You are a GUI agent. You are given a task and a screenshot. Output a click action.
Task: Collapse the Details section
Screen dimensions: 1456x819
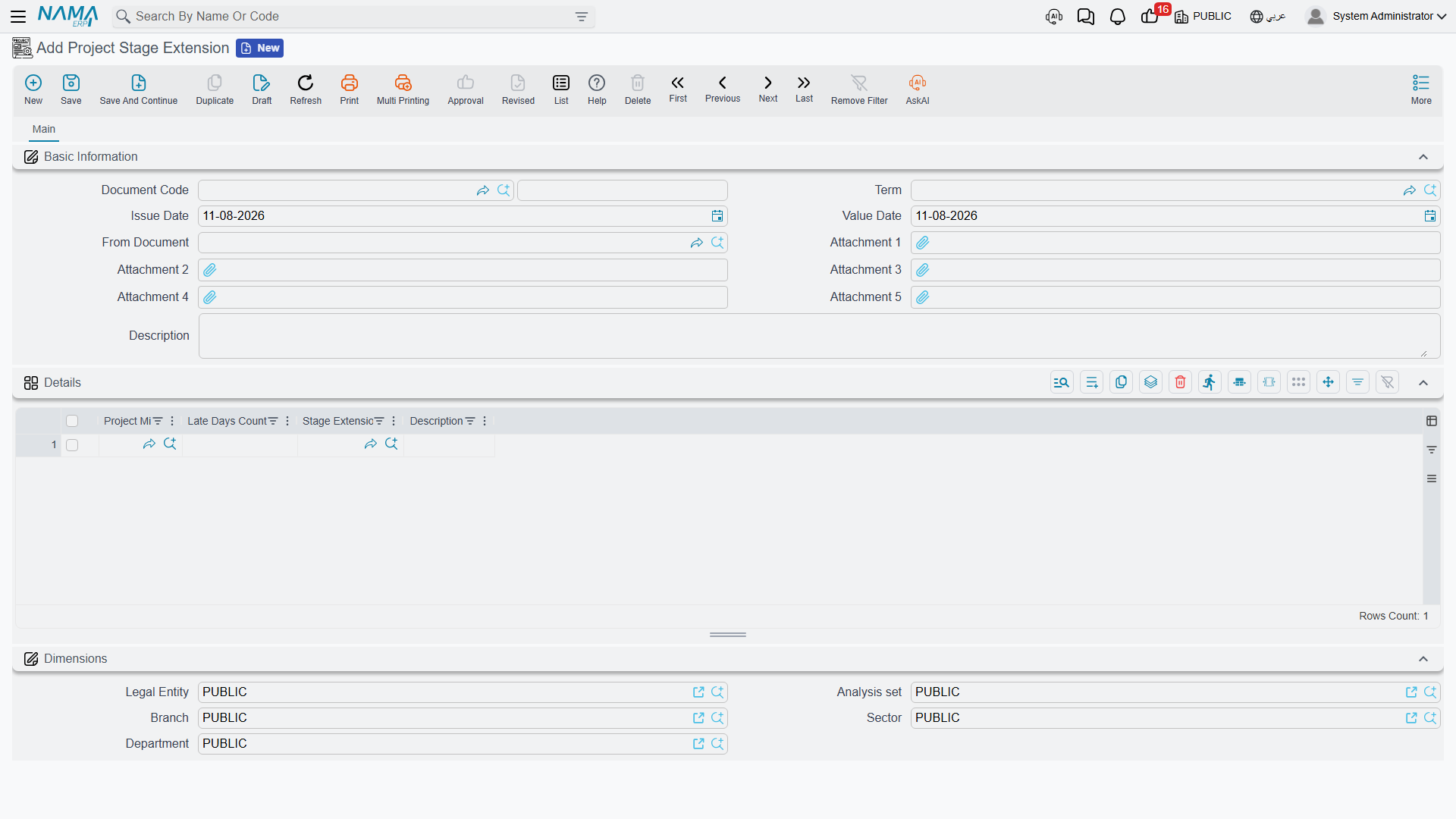point(1423,383)
